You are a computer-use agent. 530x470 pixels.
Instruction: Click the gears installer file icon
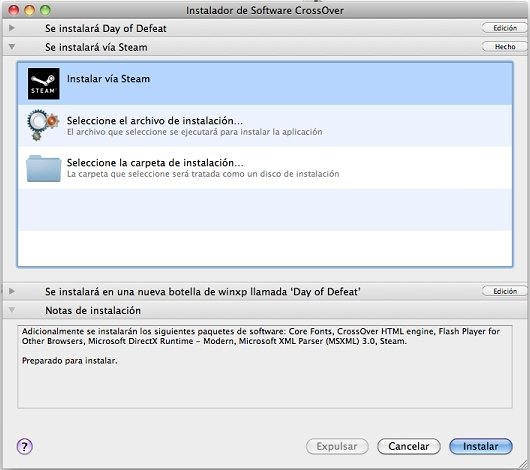point(43,125)
